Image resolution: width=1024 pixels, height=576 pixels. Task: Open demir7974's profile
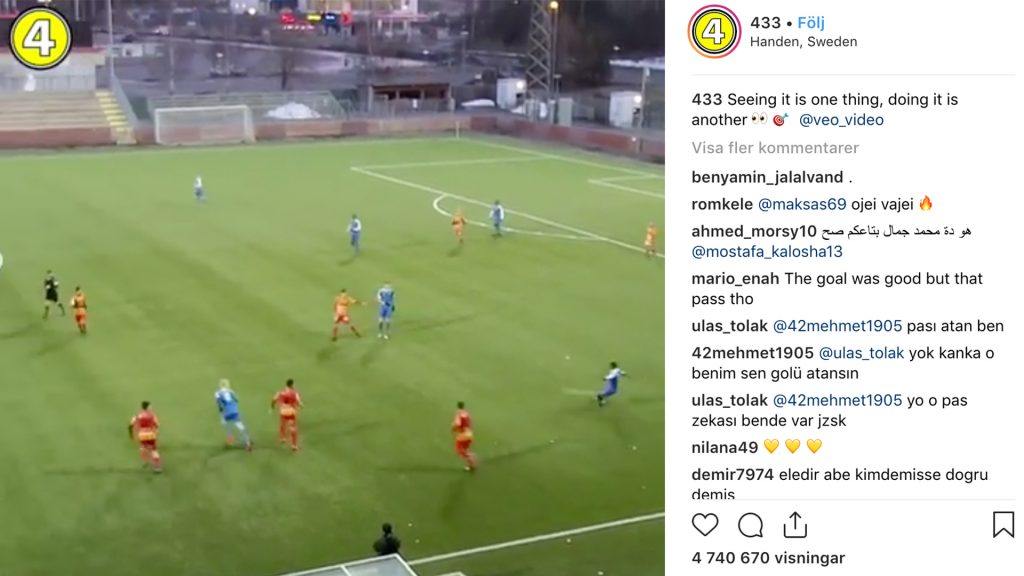pos(733,475)
